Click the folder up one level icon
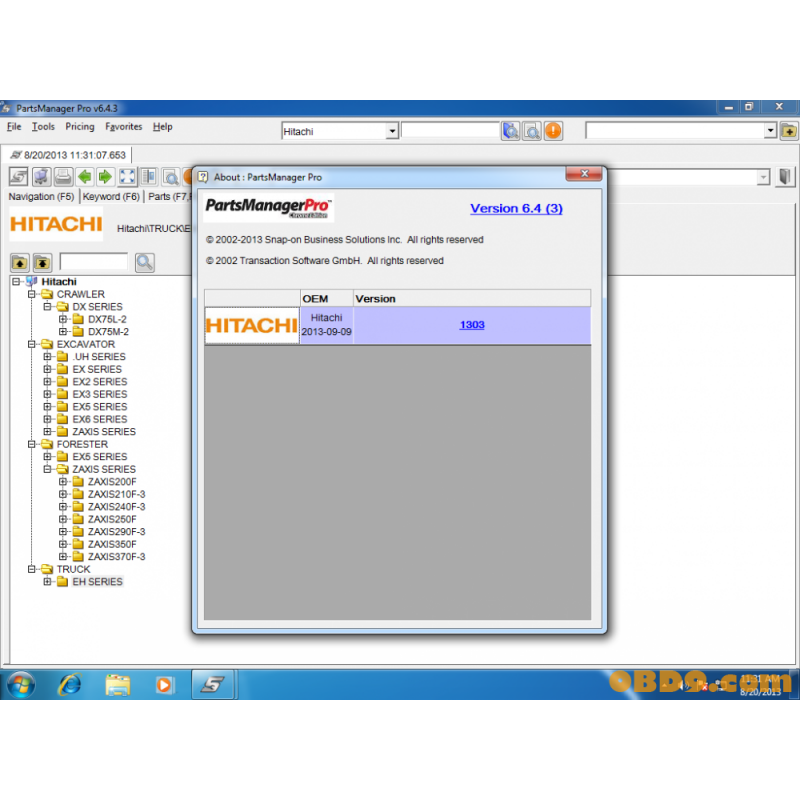 pos(20,263)
